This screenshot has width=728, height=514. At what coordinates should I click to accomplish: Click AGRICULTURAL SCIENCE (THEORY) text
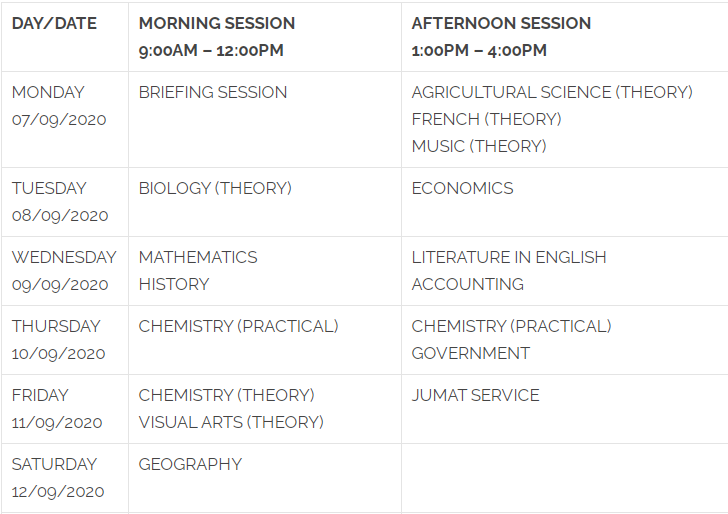(552, 92)
